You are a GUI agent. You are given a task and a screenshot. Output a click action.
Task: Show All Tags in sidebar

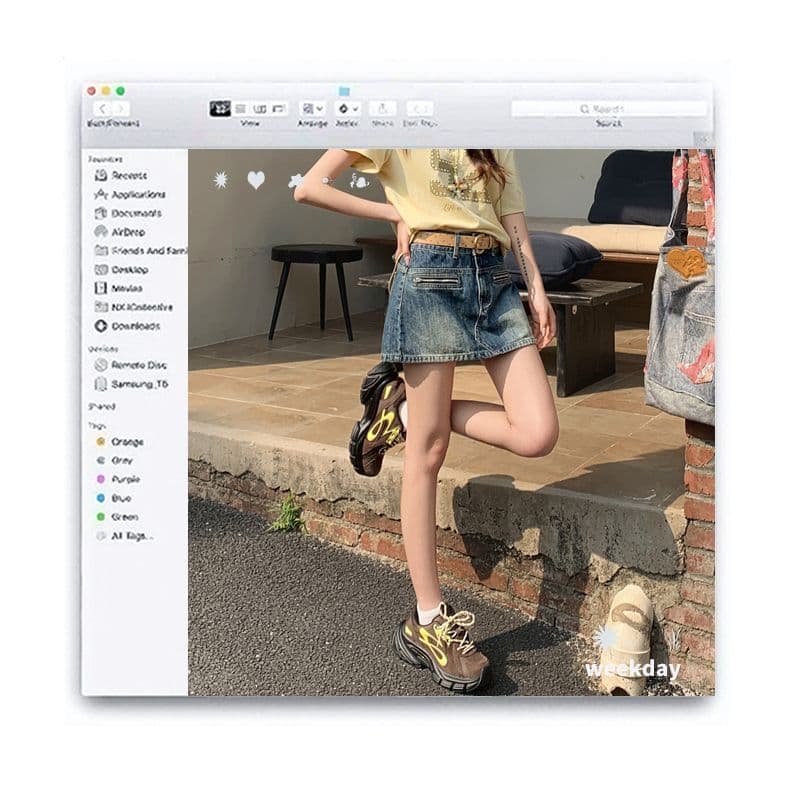pos(125,536)
